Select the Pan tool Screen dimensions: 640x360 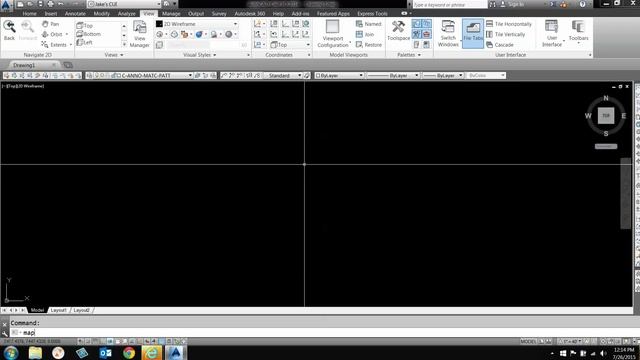50,24
